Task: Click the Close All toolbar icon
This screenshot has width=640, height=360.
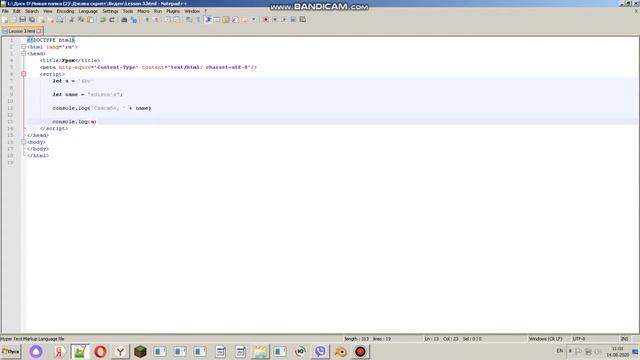Action: [x=51, y=20]
